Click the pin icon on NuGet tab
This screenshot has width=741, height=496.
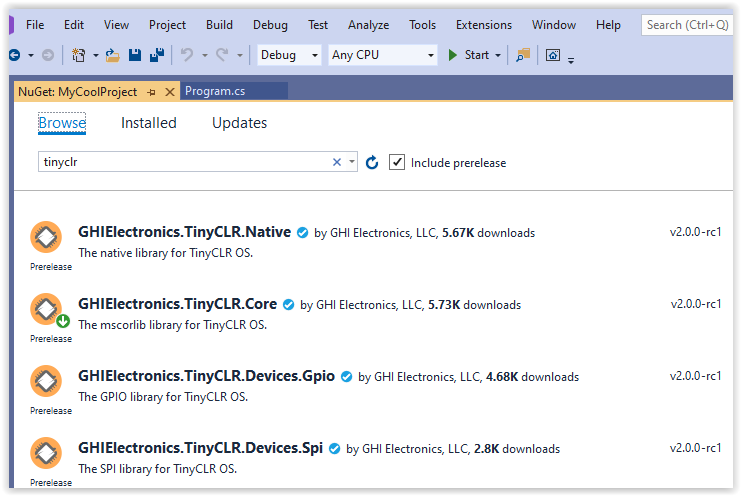click(151, 93)
